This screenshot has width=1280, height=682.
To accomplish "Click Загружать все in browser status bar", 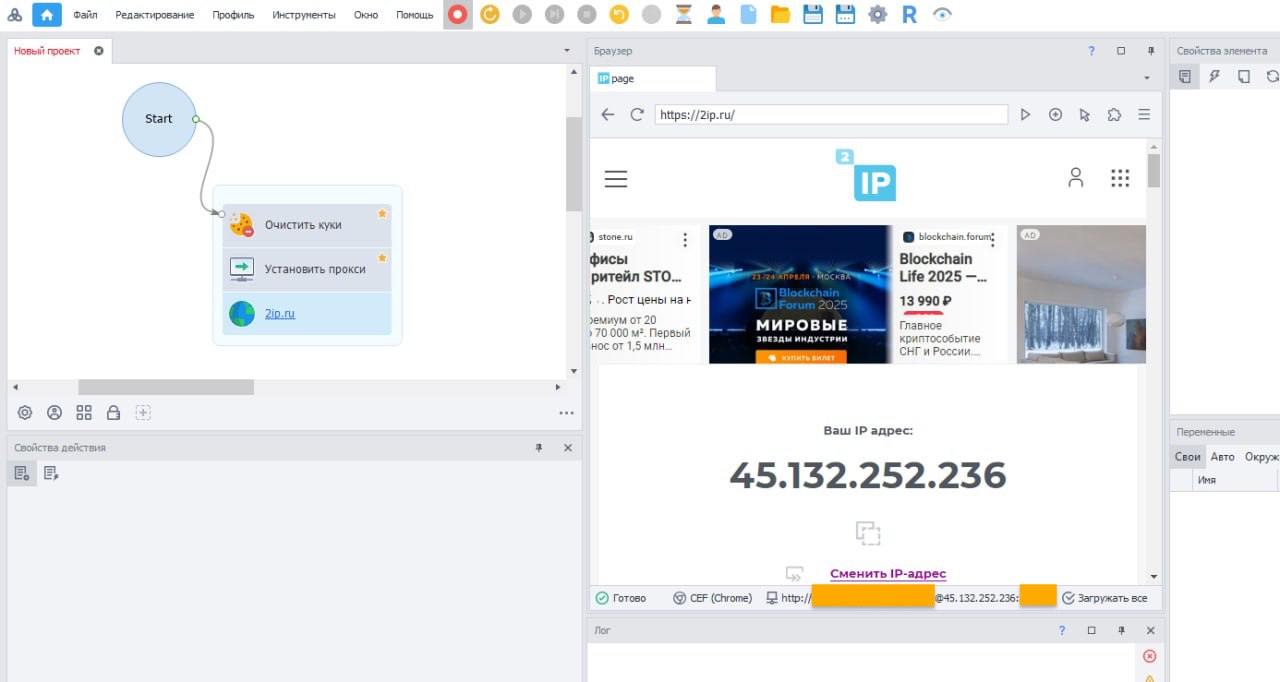I will [x=1104, y=598].
